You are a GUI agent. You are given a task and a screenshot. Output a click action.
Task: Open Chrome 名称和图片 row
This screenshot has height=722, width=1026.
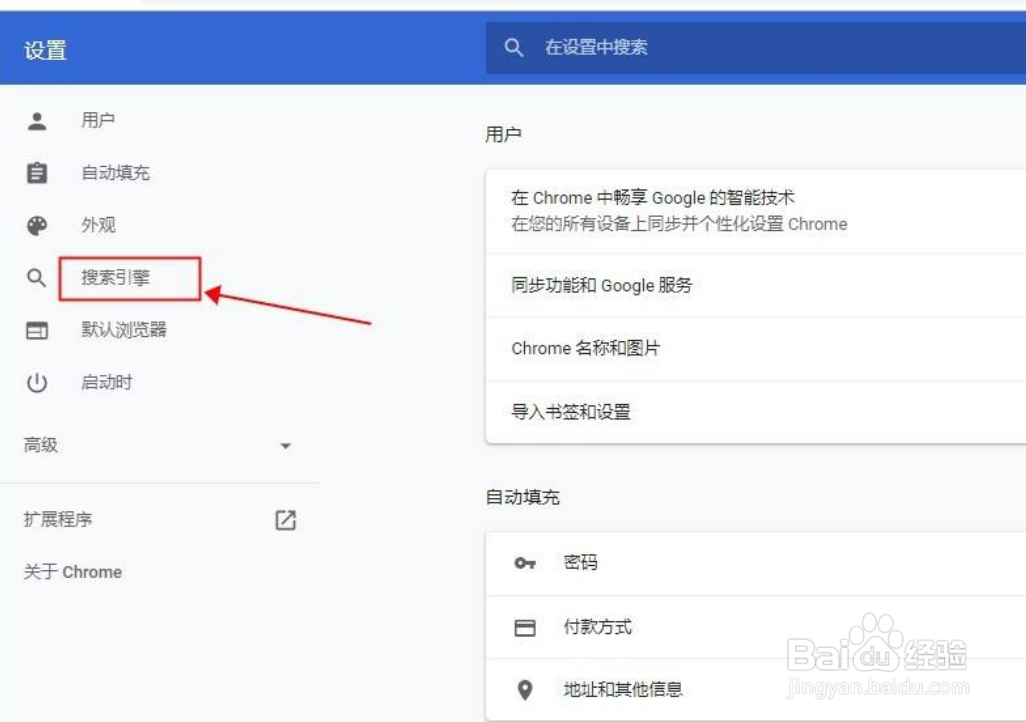[756, 349]
